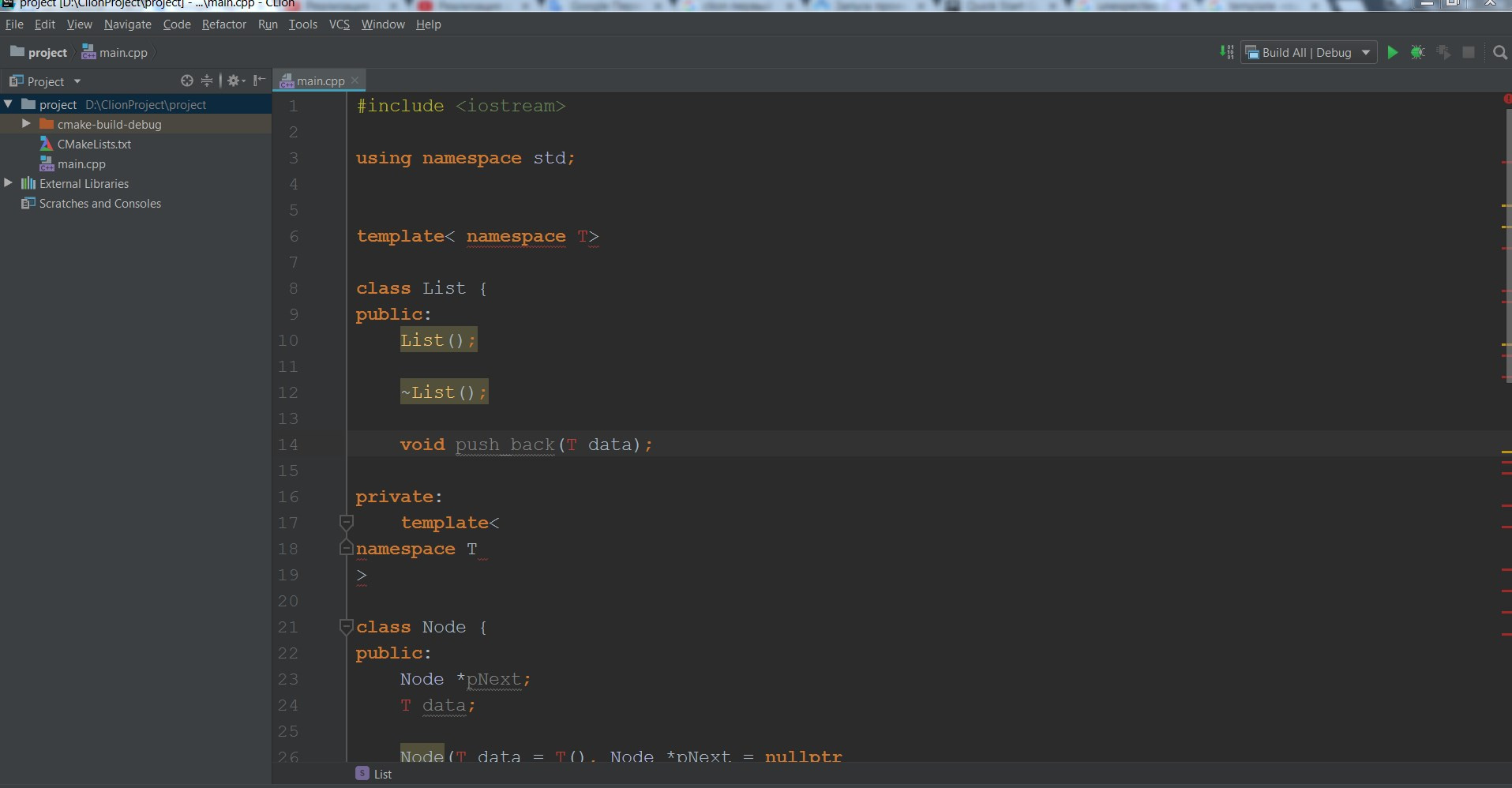Image resolution: width=1512 pixels, height=788 pixels.
Task: Fold the template block at line 17
Action: pyautogui.click(x=346, y=522)
